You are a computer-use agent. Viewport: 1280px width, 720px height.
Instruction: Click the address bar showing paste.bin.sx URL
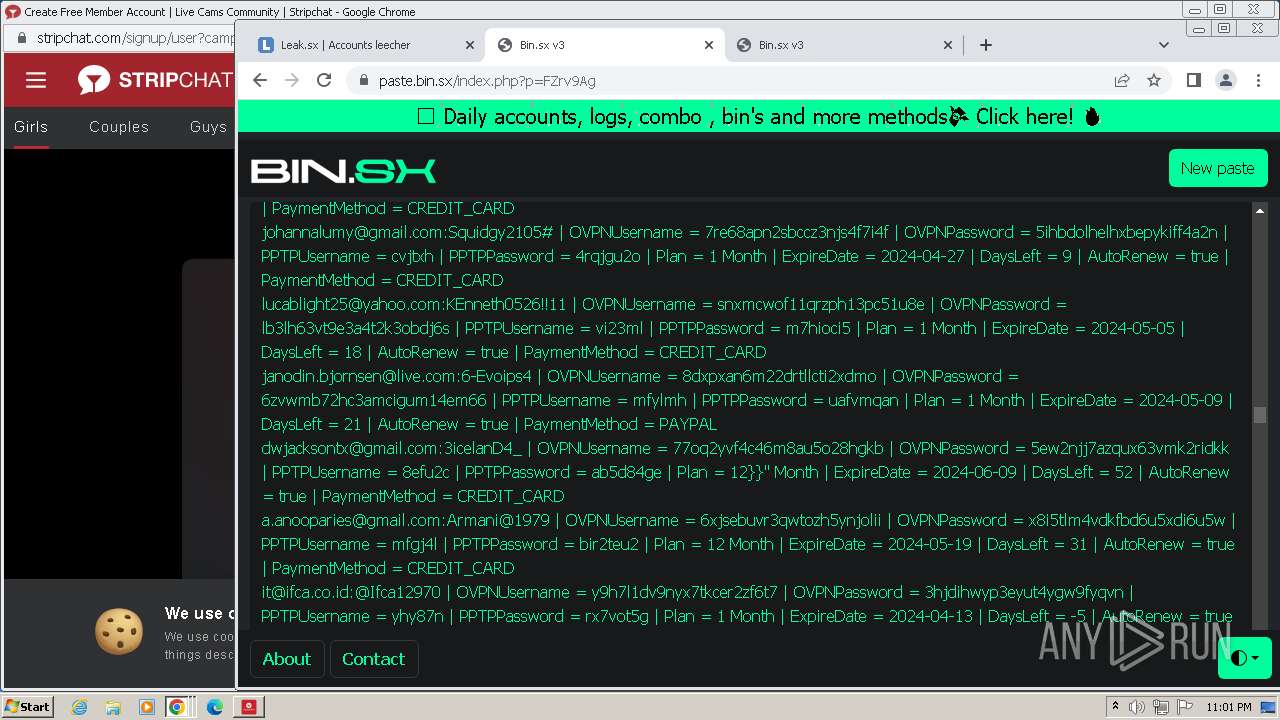point(735,81)
